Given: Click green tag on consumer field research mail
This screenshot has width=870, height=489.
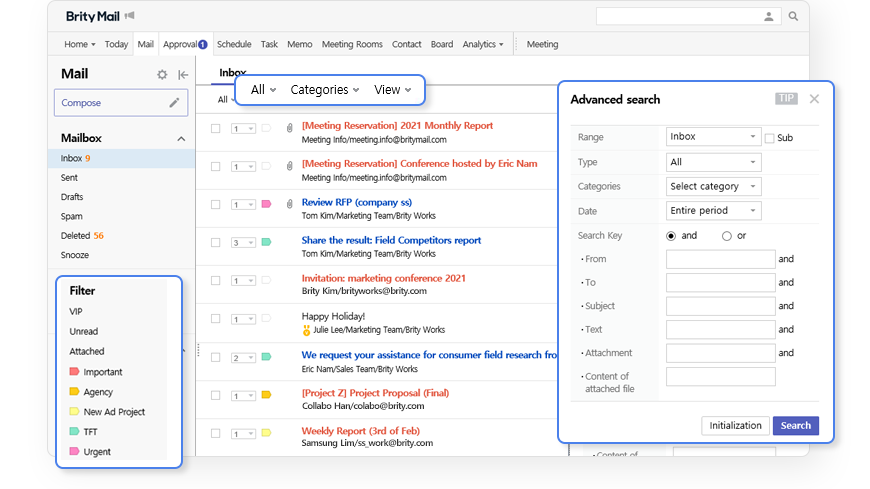Looking at the screenshot, I should (x=266, y=357).
